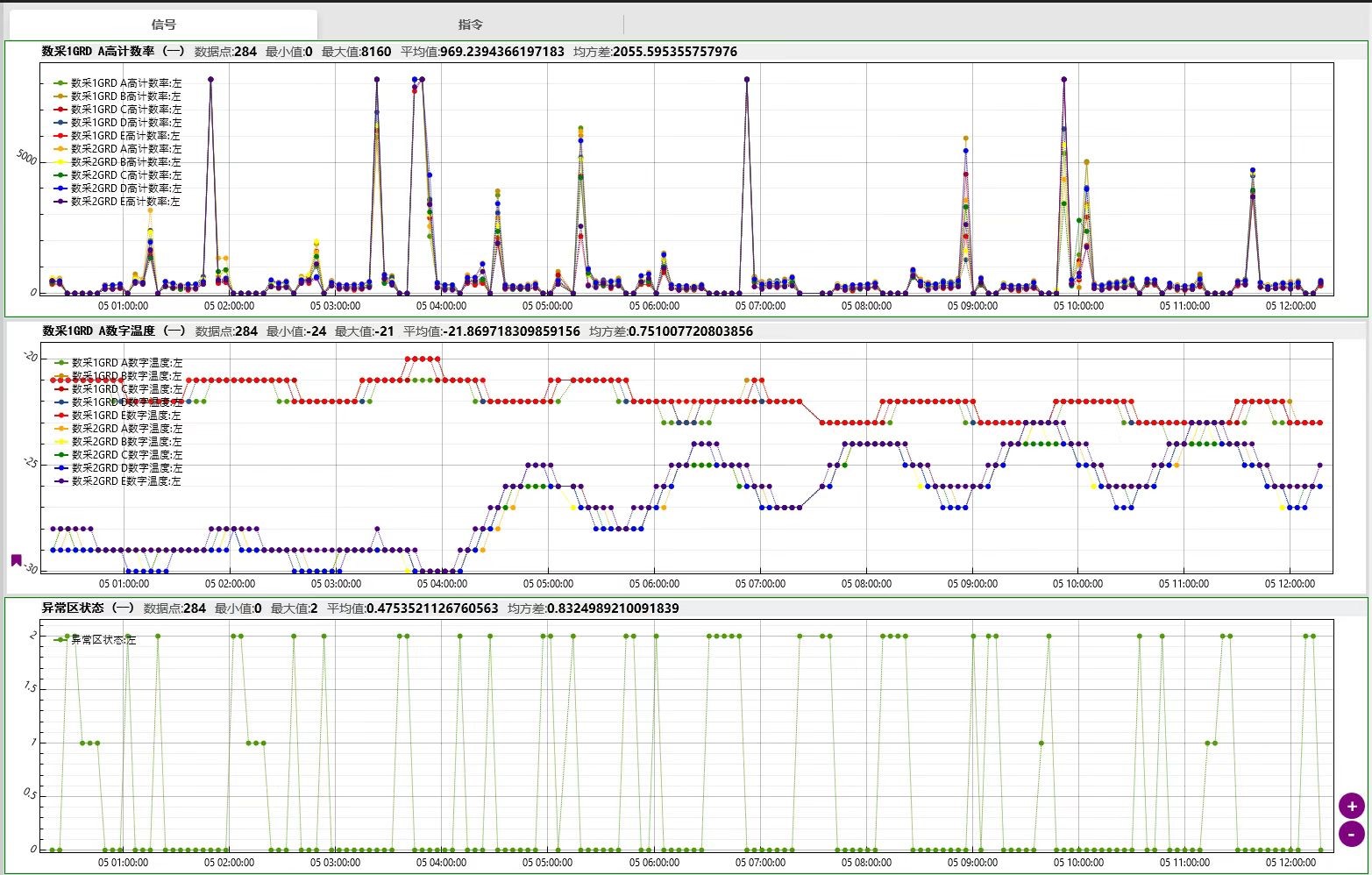This screenshot has width=1372, height=875.
Task: Click 05 12:00:00 label on temperature chart axis
Action: (1290, 583)
